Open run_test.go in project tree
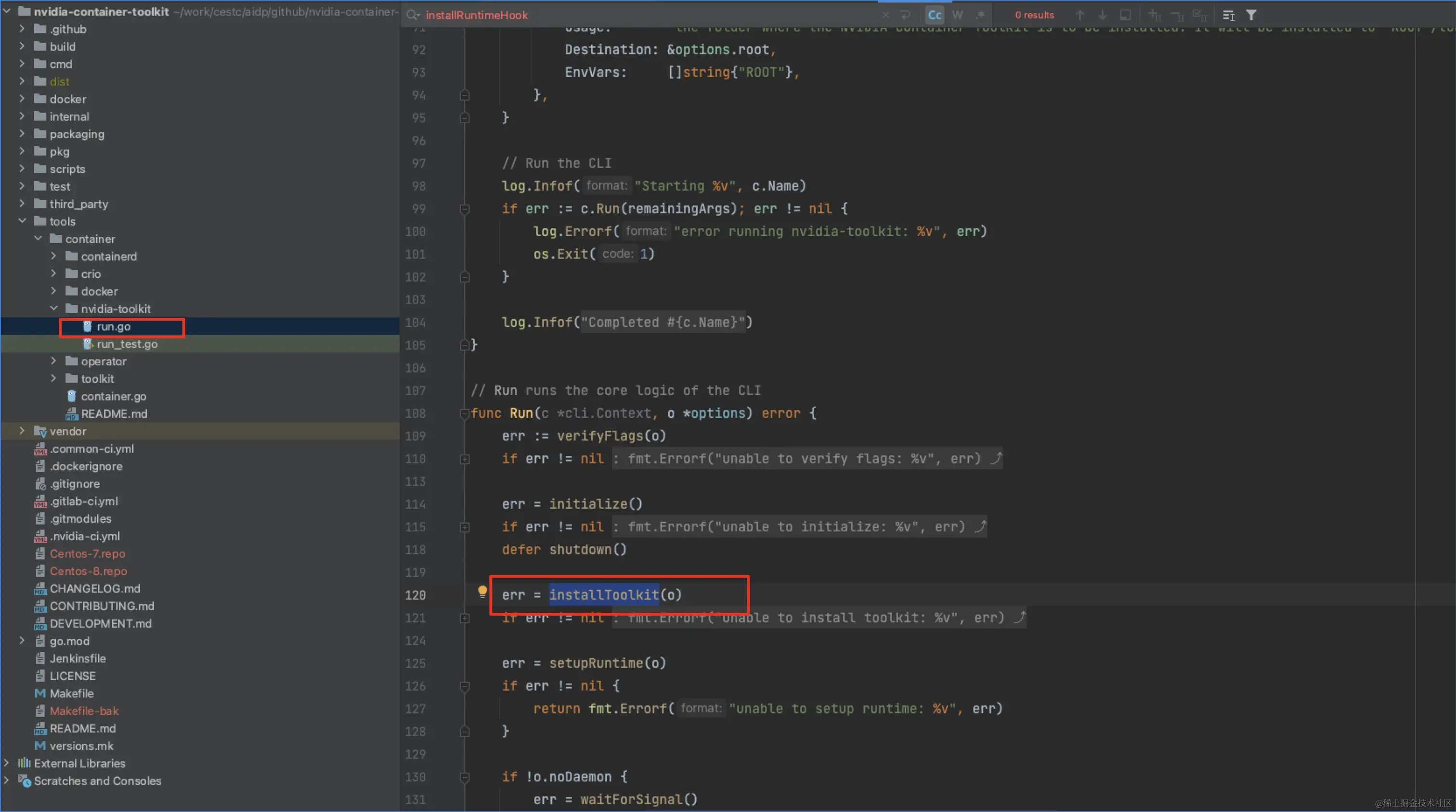Viewport: 1456px width, 812px height. (x=127, y=344)
